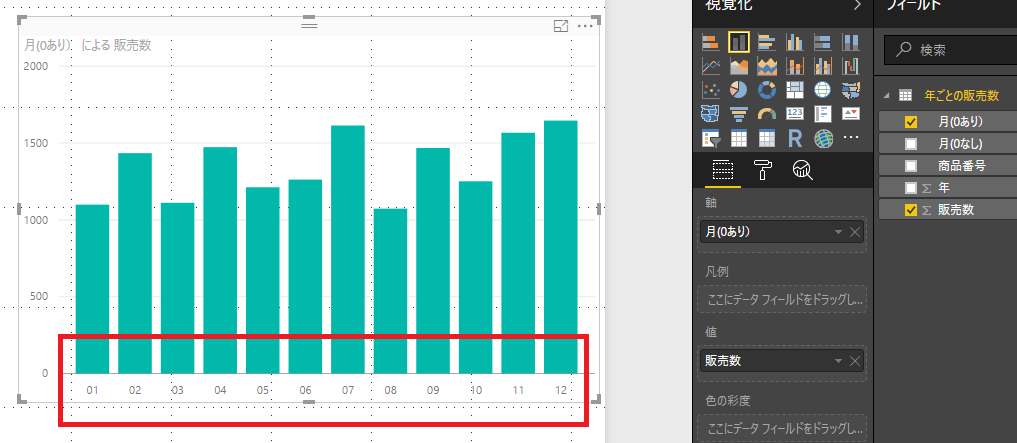The image size is (1017, 443).
Task: Click the chart's top drag handle
Action: (309, 25)
